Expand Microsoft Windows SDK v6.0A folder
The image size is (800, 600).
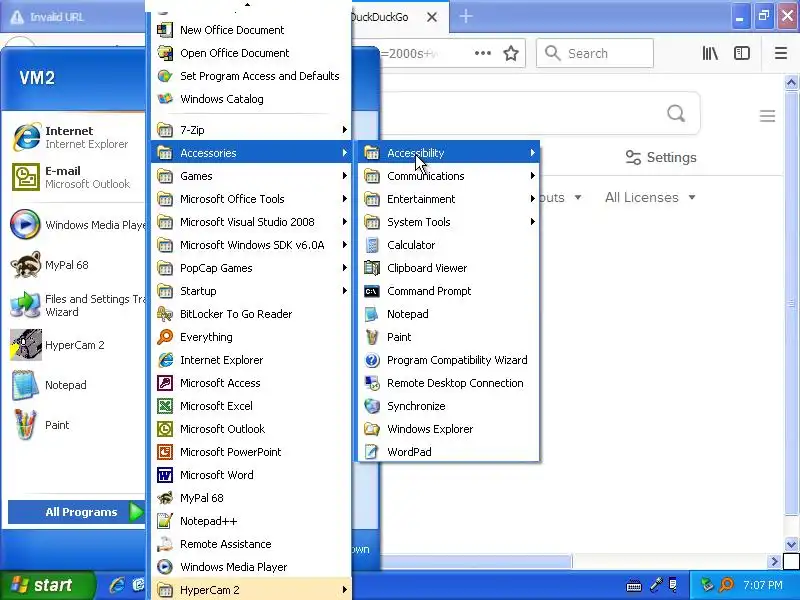click(x=251, y=245)
